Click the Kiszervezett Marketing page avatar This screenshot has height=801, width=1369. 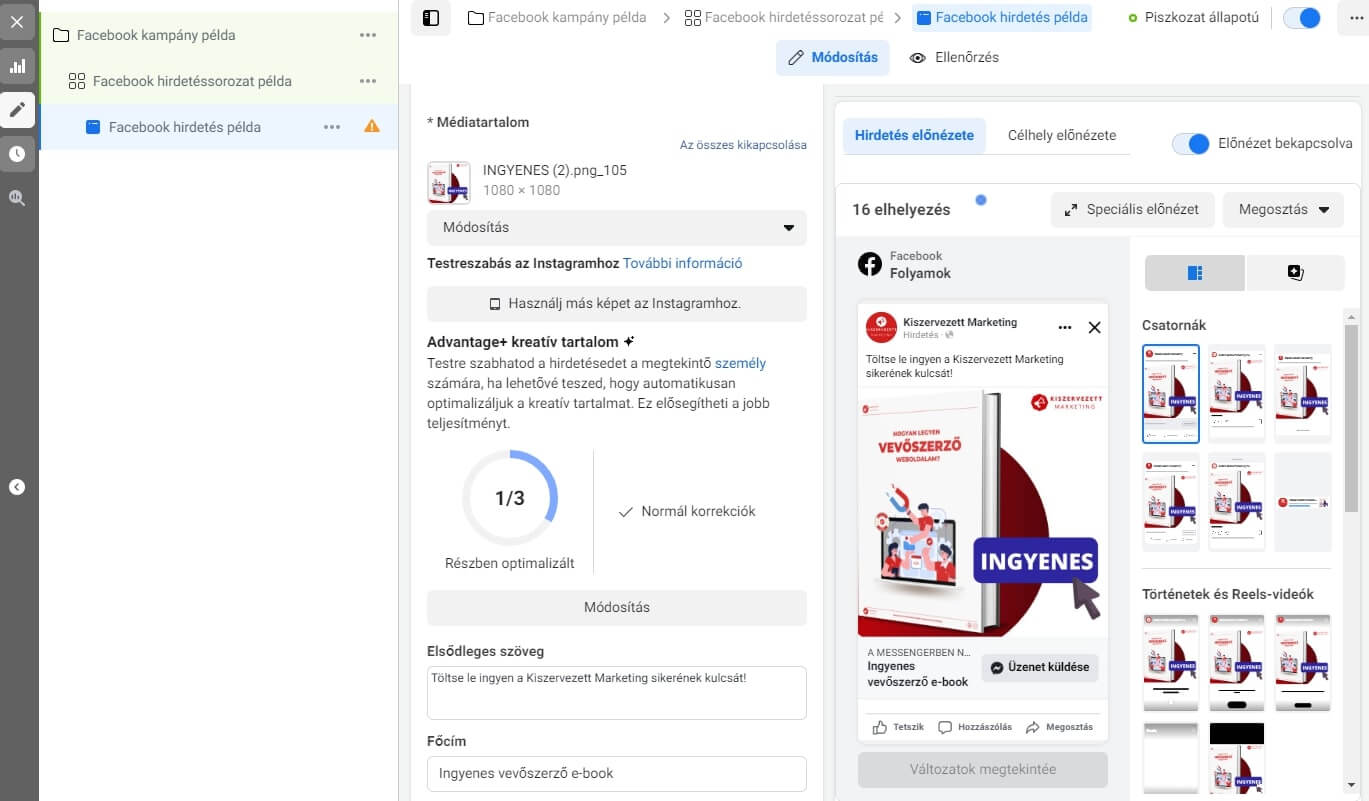pyautogui.click(x=881, y=328)
